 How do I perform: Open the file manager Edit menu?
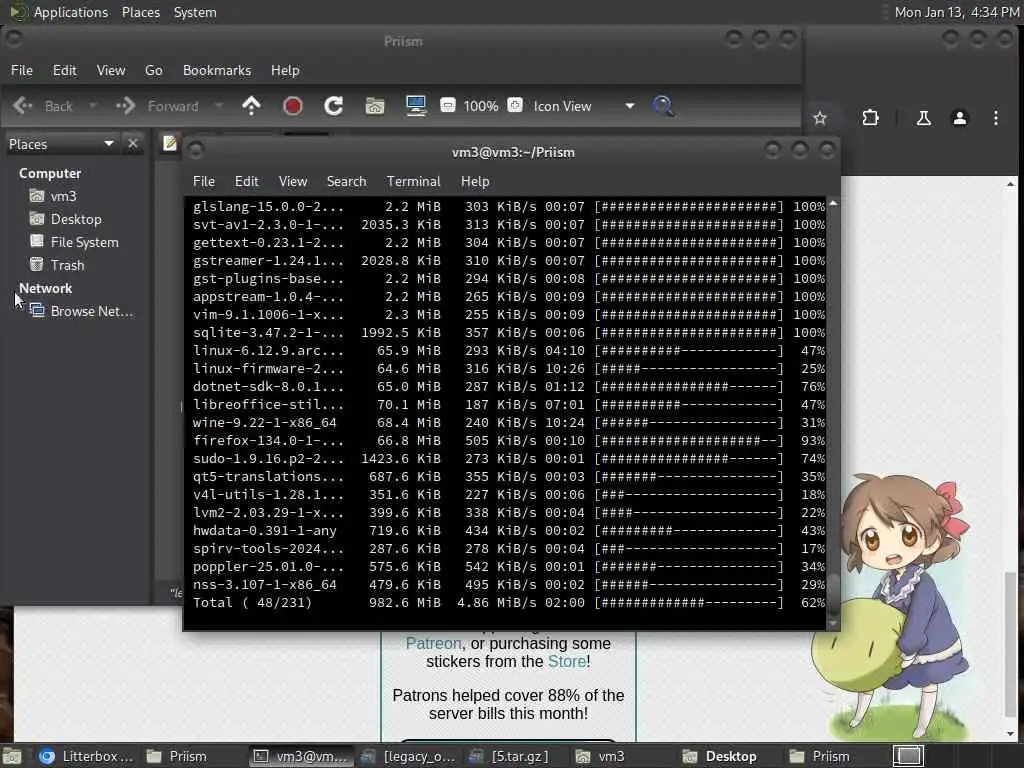tap(65, 70)
